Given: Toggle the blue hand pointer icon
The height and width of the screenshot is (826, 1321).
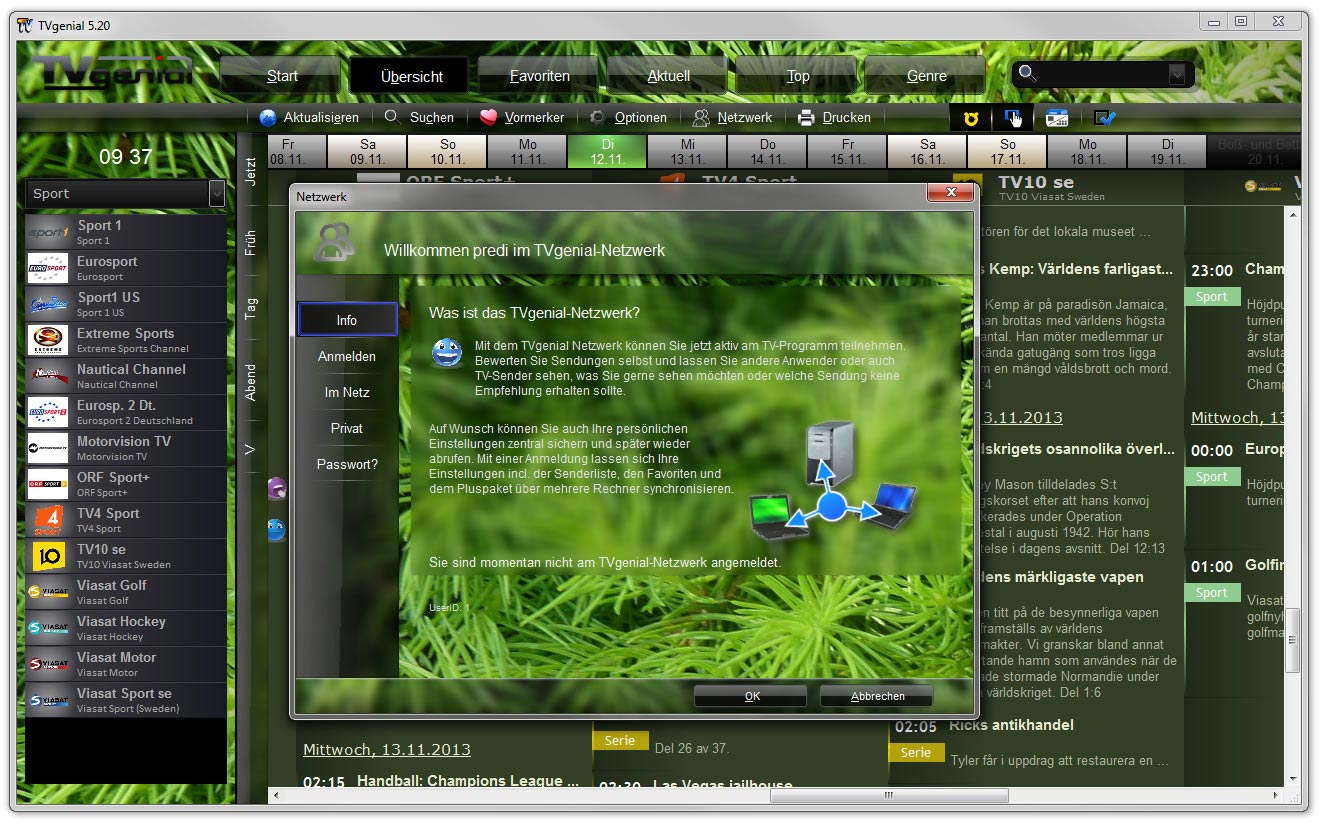Looking at the screenshot, I should [x=1013, y=118].
